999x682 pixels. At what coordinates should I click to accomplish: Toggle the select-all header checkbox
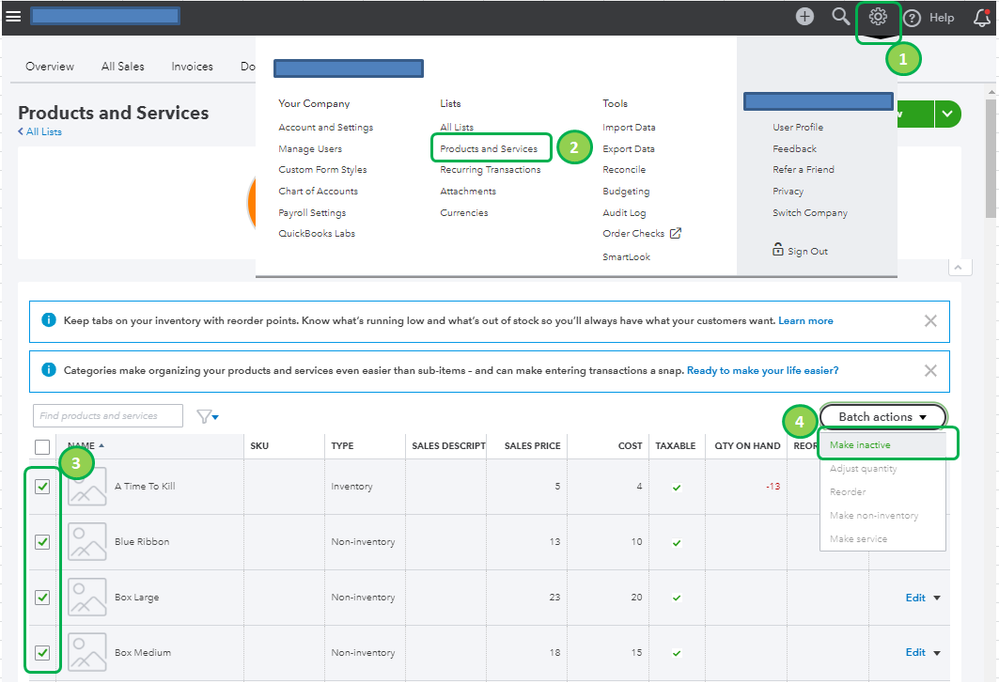42,447
